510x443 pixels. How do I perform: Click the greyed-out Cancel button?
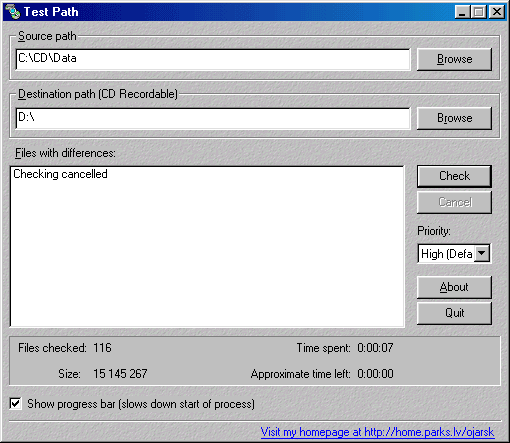(x=454, y=202)
